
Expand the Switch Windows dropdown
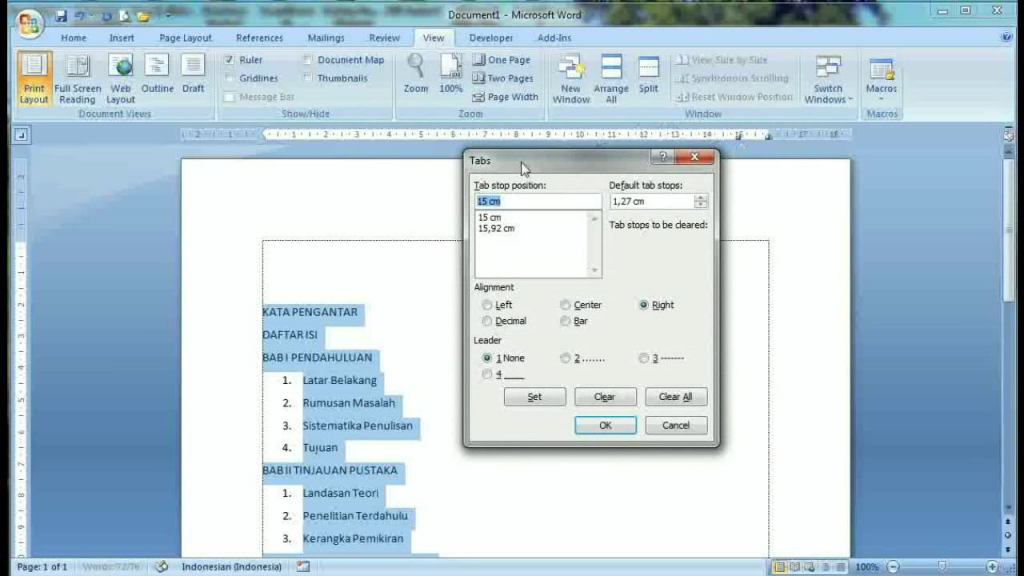828,79
